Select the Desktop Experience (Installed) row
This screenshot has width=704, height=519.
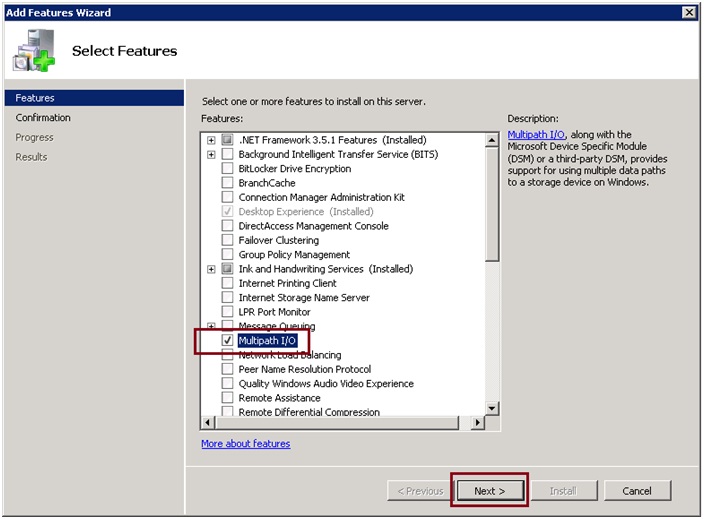(306, 211)
